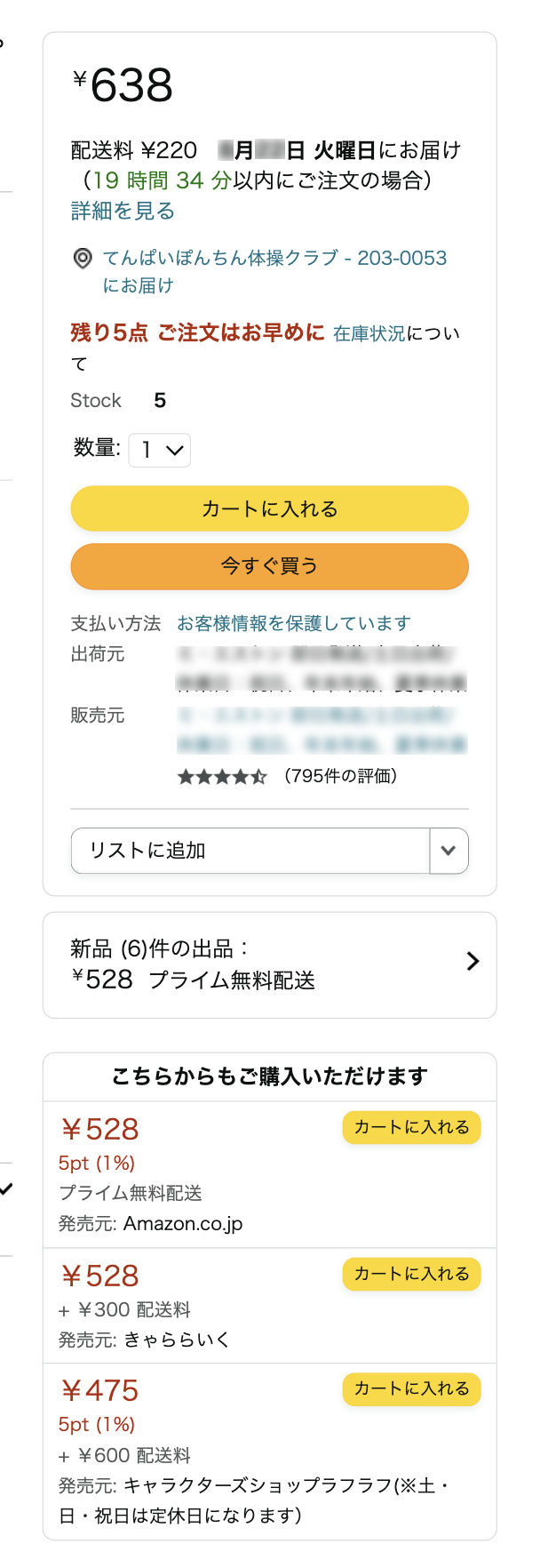Click the delivery location pin icon
The width and height of the screenshot is (540, 1568).
[82, 259]
